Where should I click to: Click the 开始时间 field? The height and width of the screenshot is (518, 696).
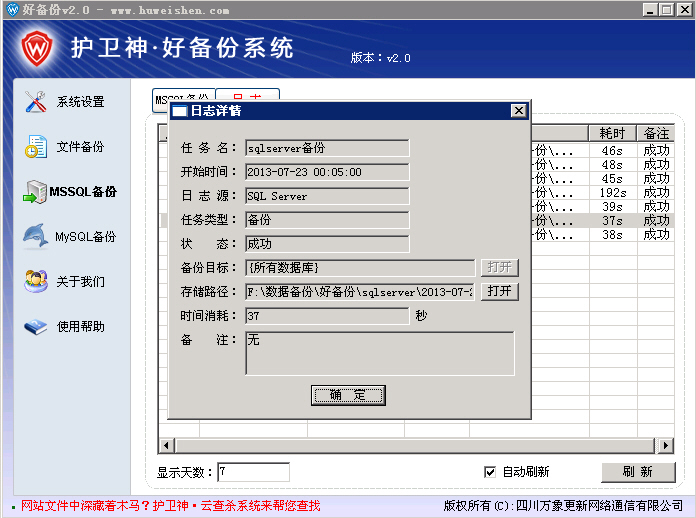[x=327, y=172]
